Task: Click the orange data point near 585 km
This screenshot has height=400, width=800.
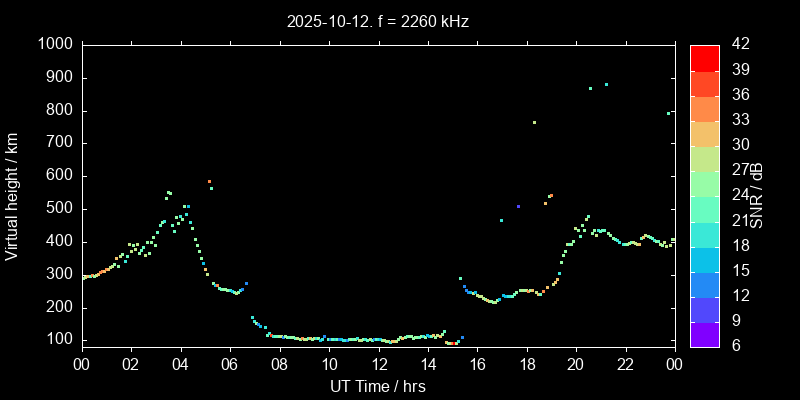Action: (209, 181)
